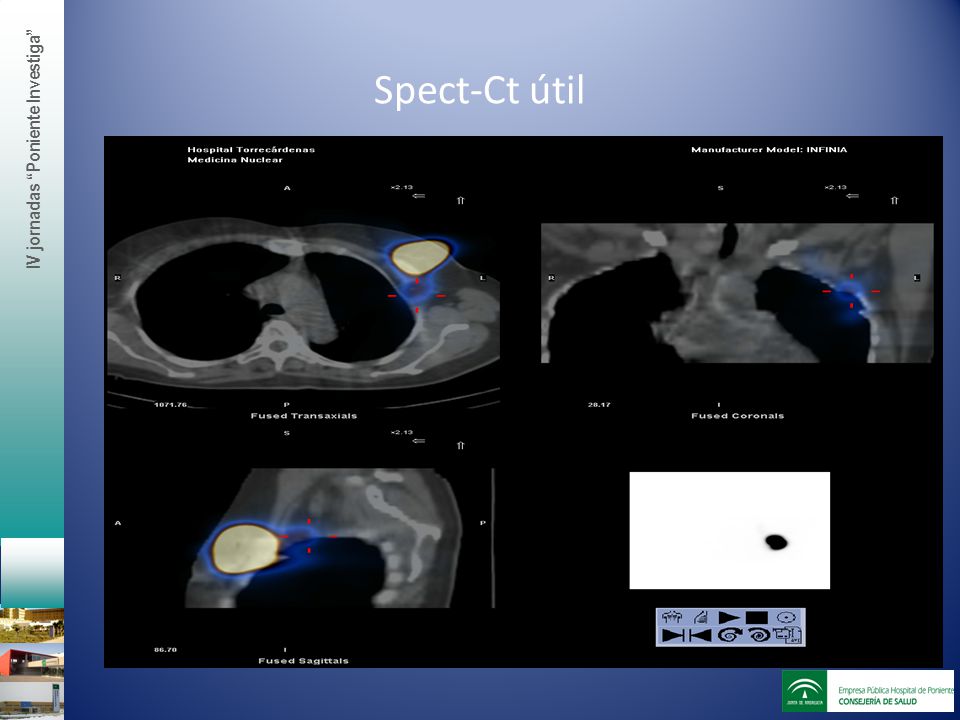The width and height of the screenshot is (960, 720).
Task: Click the Junta de Andalucía green logo
Action: (x=804, y=691)
